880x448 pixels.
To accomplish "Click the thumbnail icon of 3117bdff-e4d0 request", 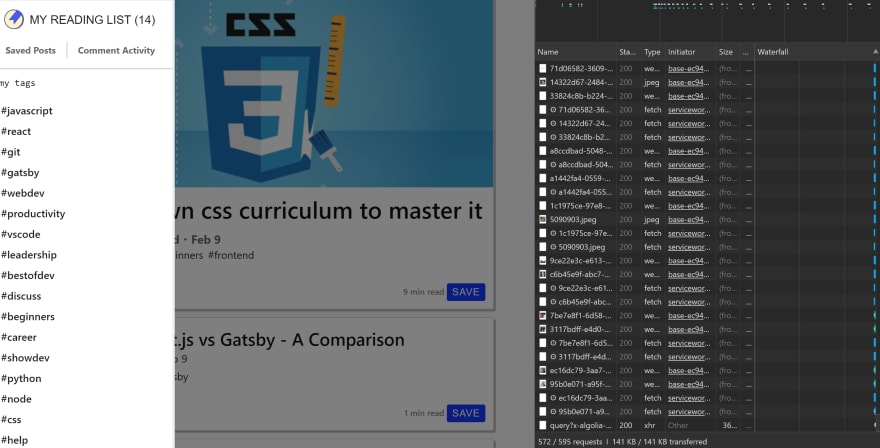I will coord(542,329).
